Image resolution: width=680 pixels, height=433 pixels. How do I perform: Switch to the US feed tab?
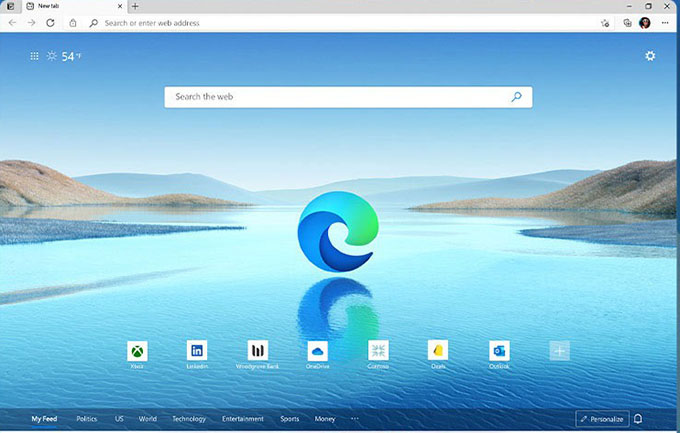[119, 419]
